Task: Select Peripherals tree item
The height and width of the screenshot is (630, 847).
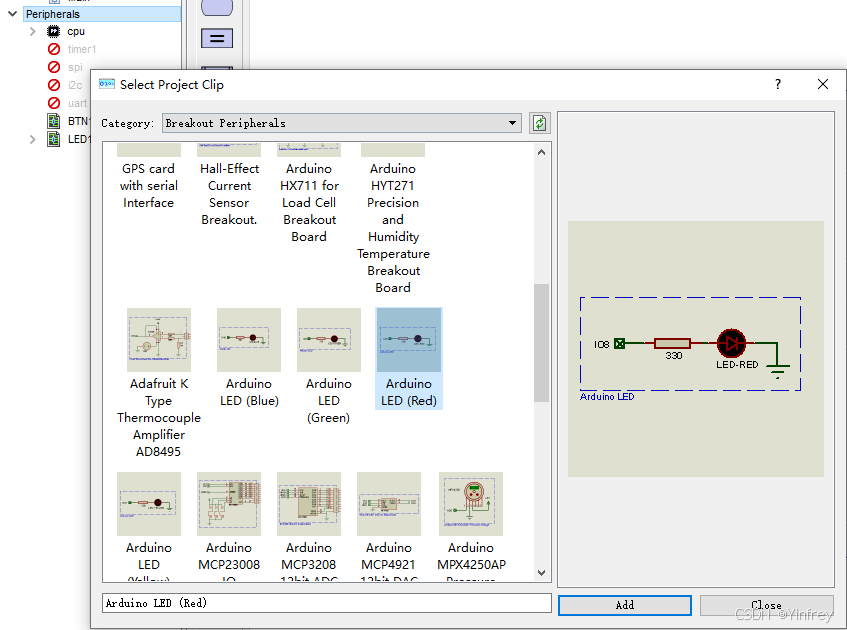Action: pyautogui.click(x=102, y=14)
